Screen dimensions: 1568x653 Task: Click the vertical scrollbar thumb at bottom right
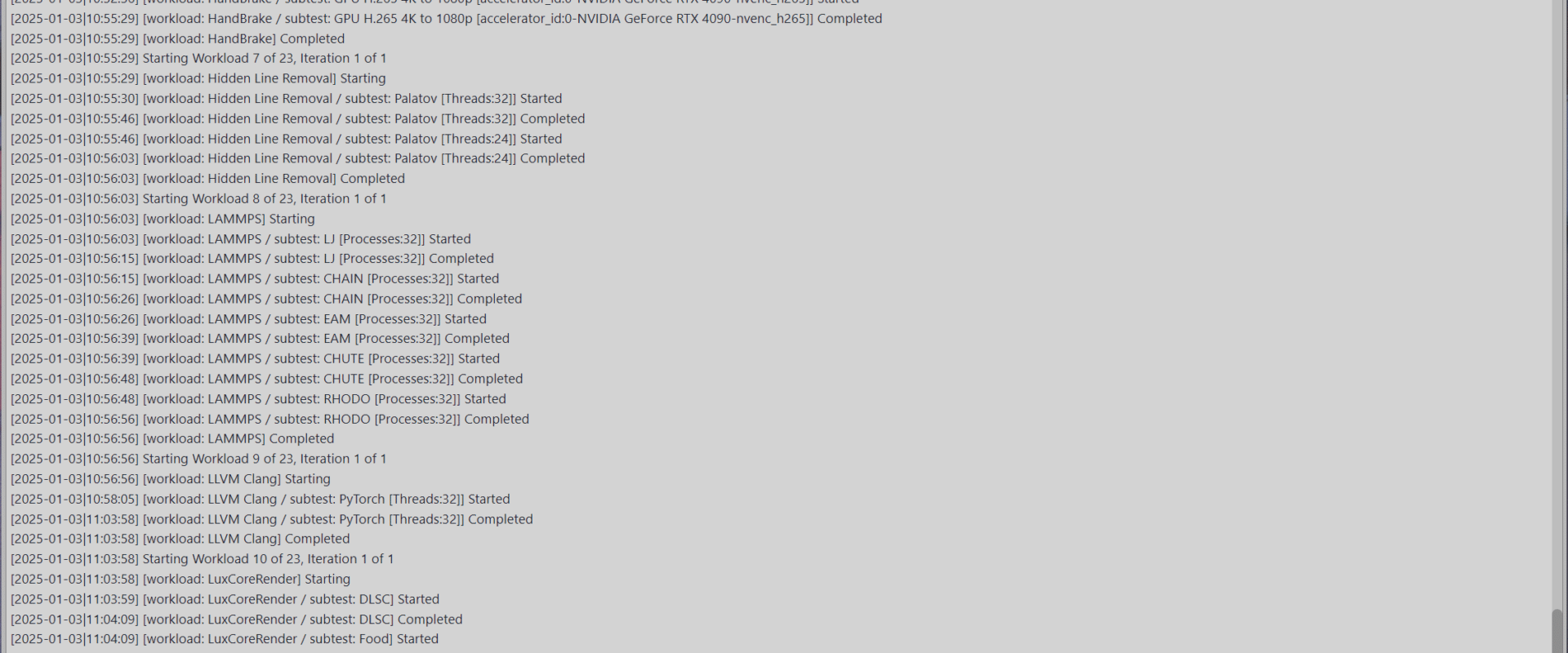tap(1557, 632)
